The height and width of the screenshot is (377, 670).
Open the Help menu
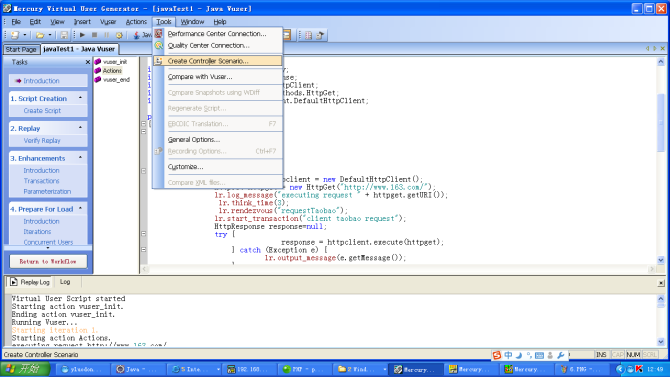pyautogui.click(x=220, y=22)
